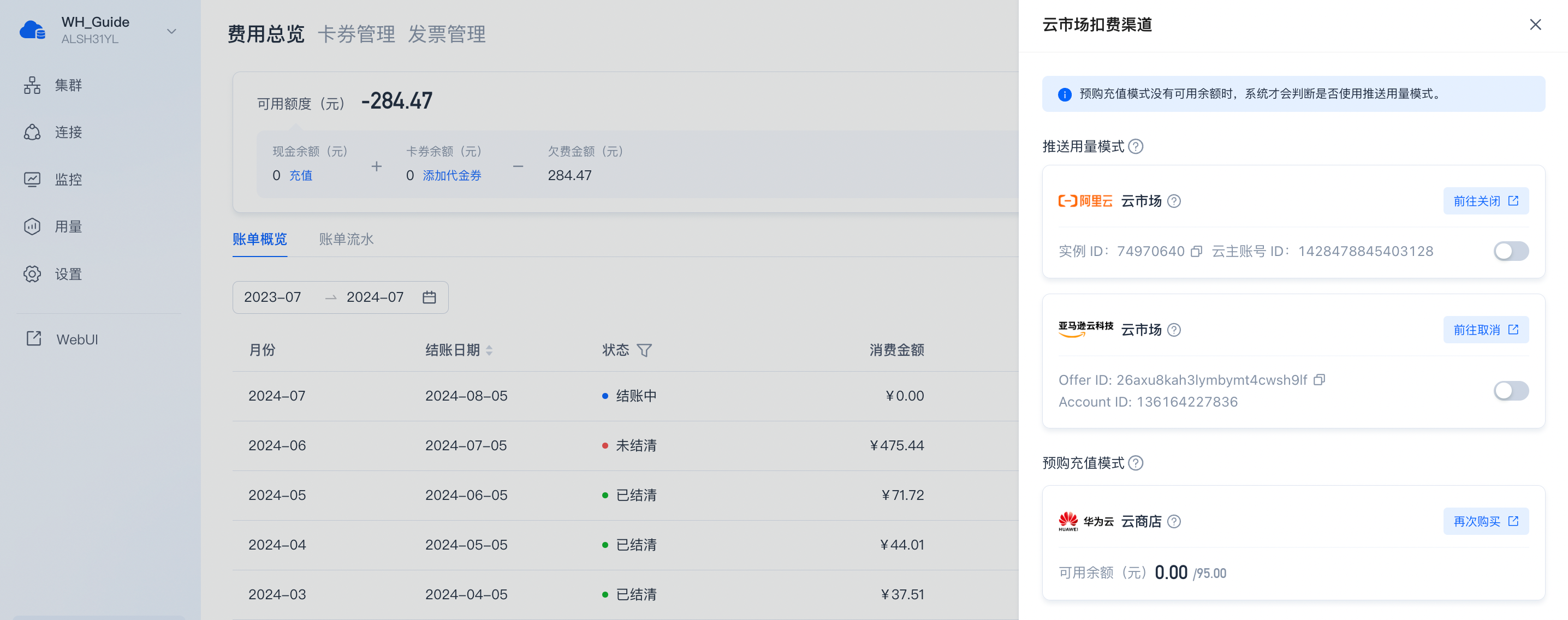Viewport: 1568px width, 620px height.
Task: Click the info icon in blue notice
Action: (x=1065, y=94)
